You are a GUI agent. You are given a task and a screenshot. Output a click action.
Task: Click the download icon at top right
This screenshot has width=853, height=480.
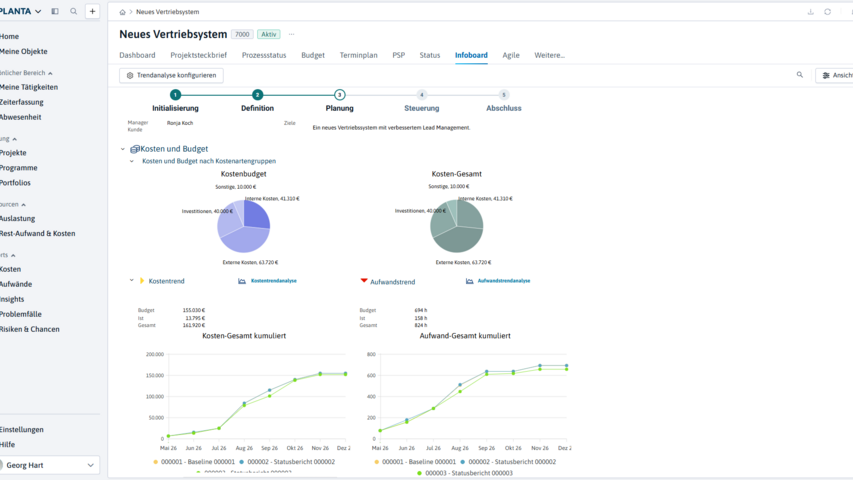(811, 12)
